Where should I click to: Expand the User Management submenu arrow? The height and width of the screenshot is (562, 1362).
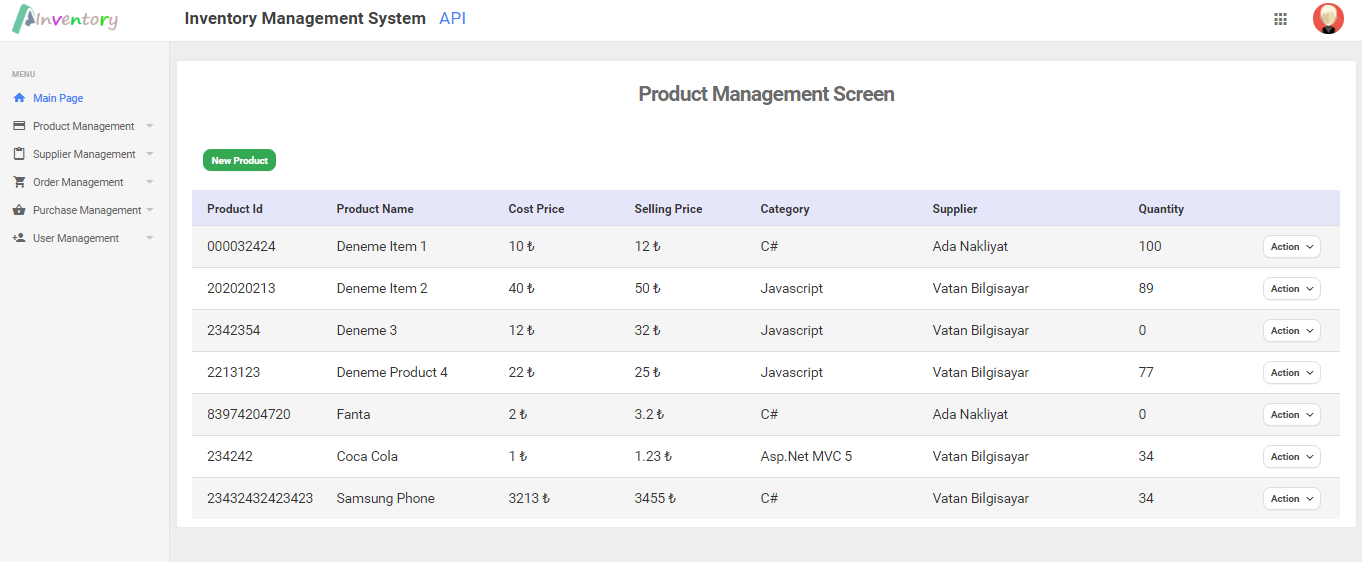point(149,238)
